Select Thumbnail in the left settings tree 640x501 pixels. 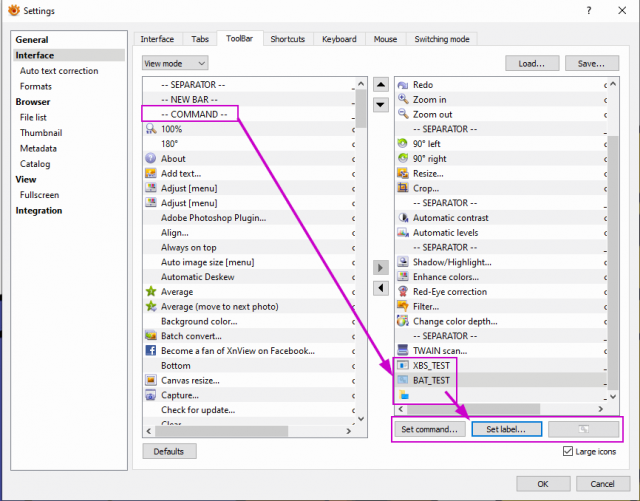pos(41,133)
